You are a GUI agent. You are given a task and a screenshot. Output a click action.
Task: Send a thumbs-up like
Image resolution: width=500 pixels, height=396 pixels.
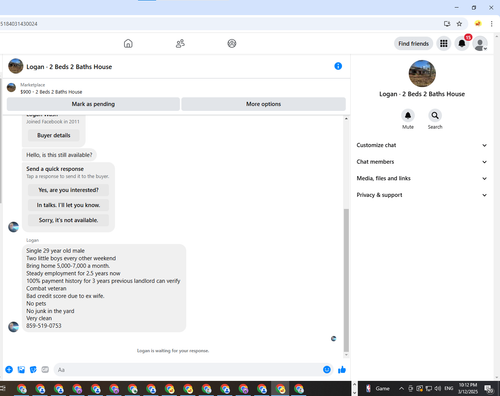click(342, 369)
